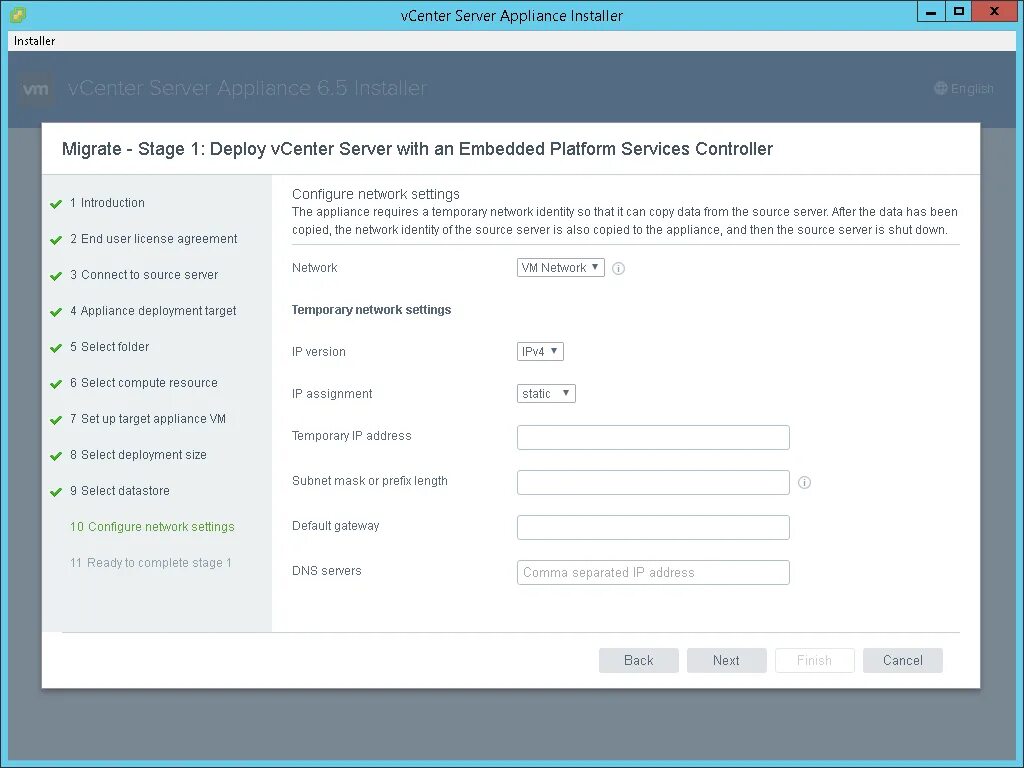This screenshot has width=1024, height=768.
Task: Open the Installer menu
Action: [x=35, y=40]
